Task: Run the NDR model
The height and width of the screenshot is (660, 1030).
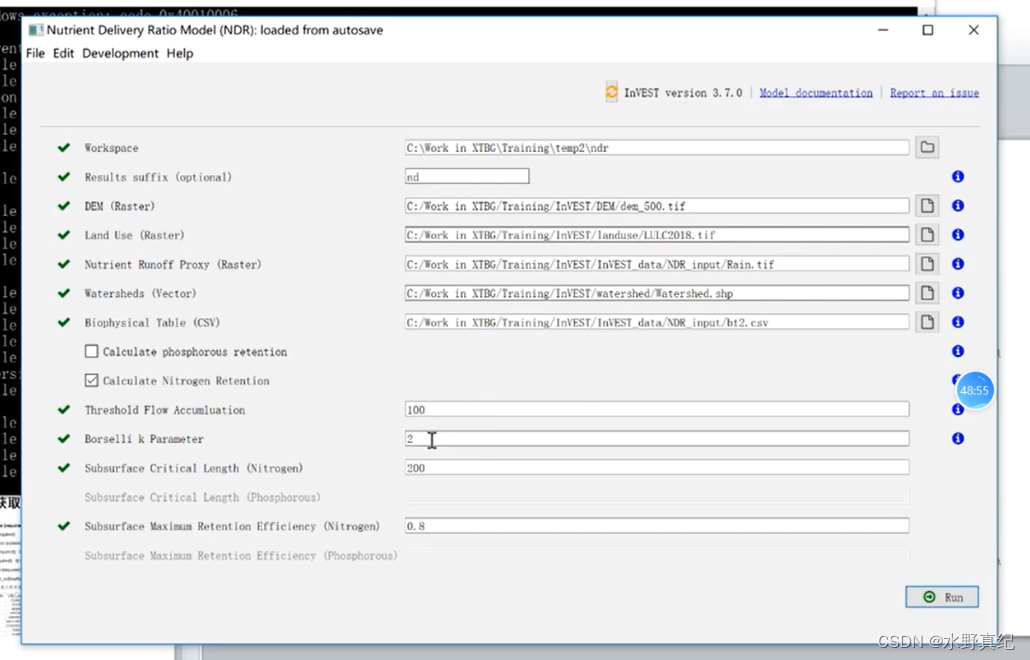Action: point(942,597)
